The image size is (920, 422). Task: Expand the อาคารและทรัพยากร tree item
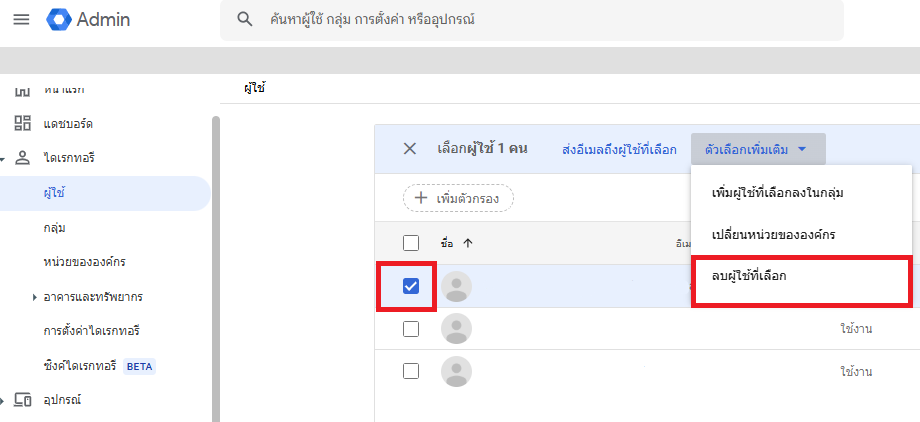point(35,297)
